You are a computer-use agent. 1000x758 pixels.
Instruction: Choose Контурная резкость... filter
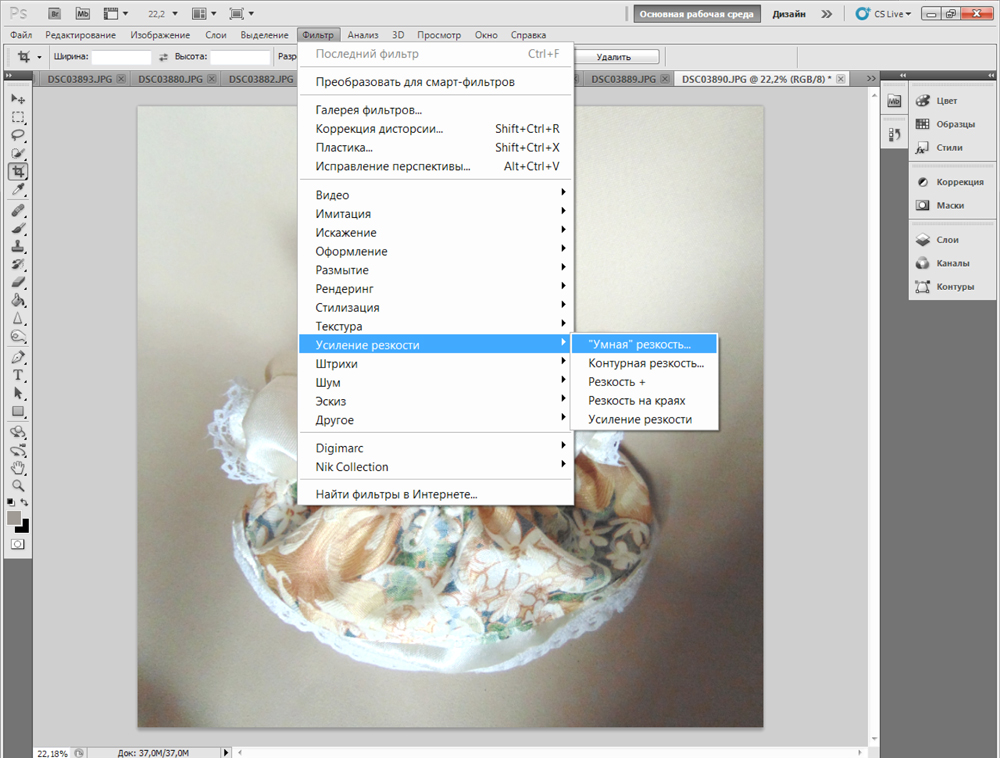[644, 363]
